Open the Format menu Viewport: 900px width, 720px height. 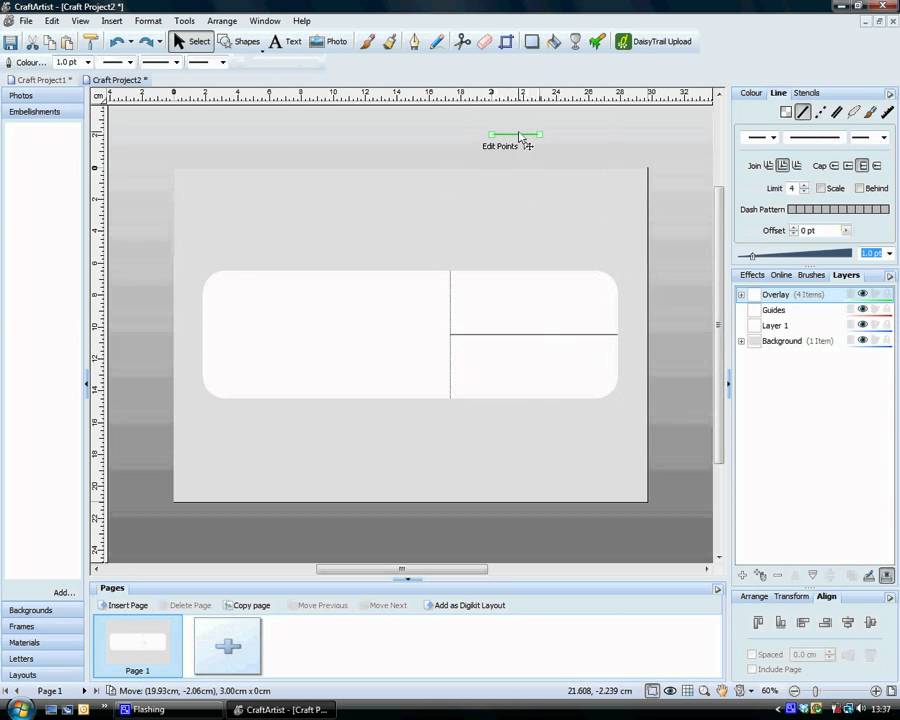[148, 21]
